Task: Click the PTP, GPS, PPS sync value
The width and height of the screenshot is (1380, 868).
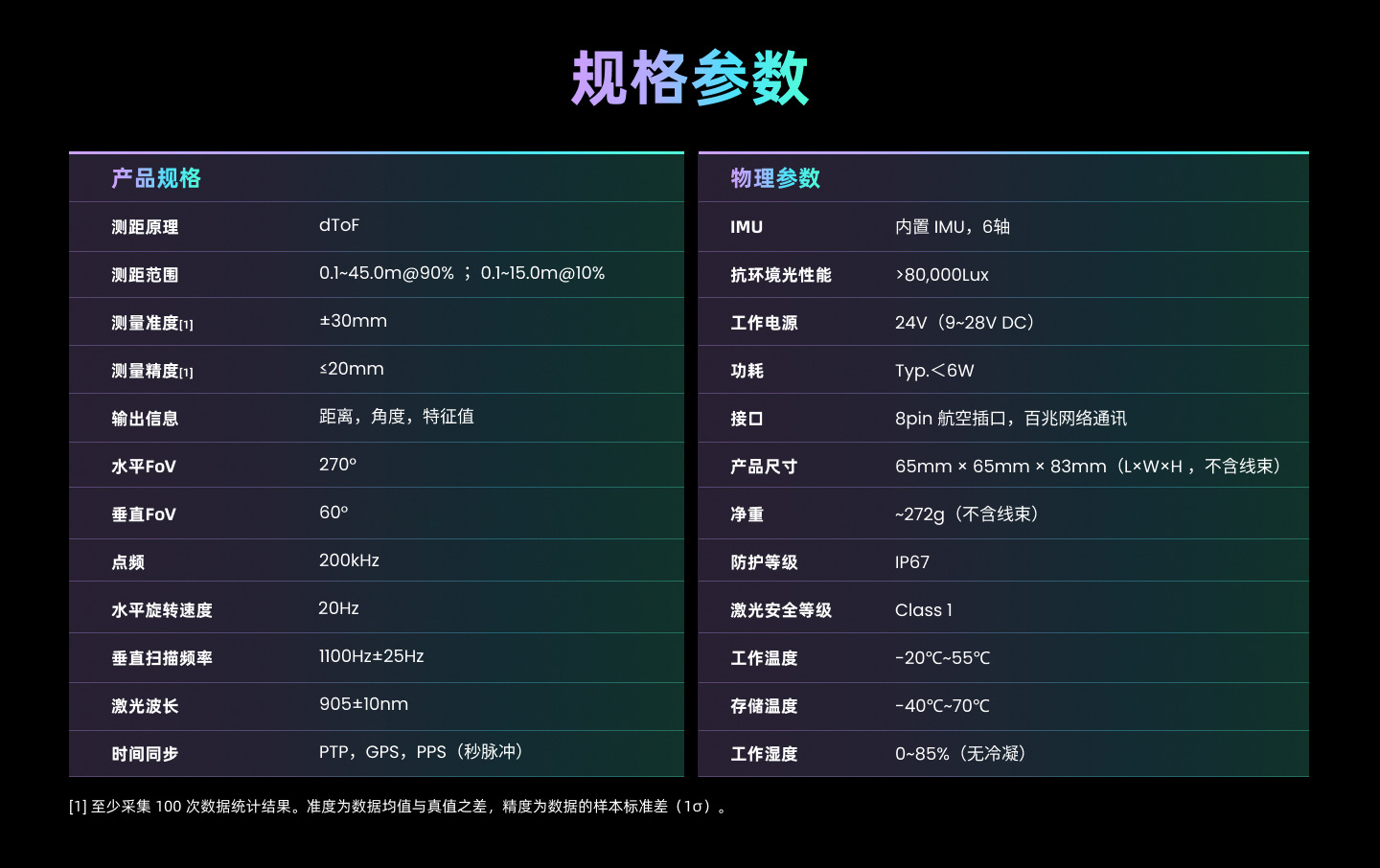Action: point(421,752)
